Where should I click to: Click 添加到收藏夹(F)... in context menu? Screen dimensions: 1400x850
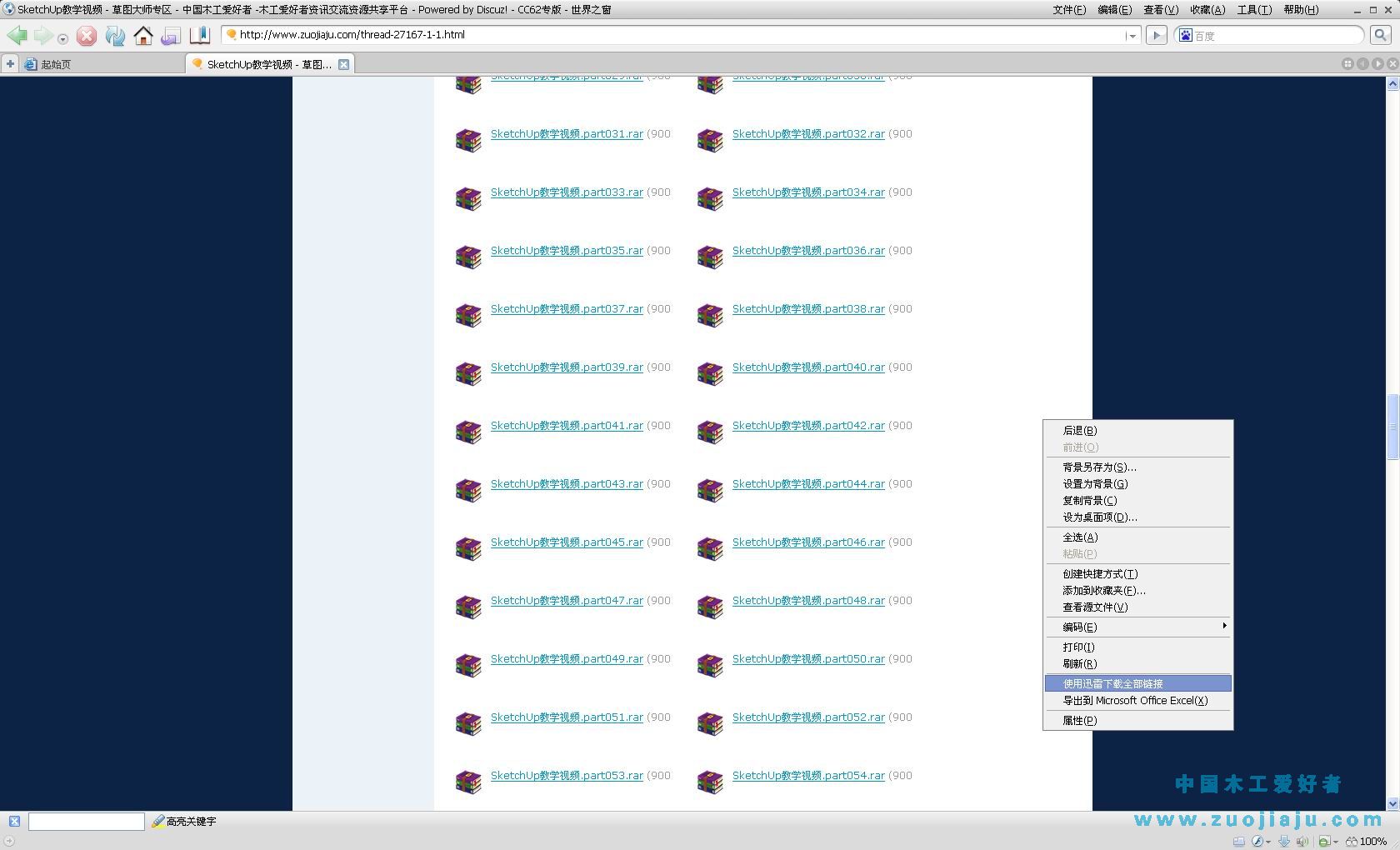[x=1137, y=591]
